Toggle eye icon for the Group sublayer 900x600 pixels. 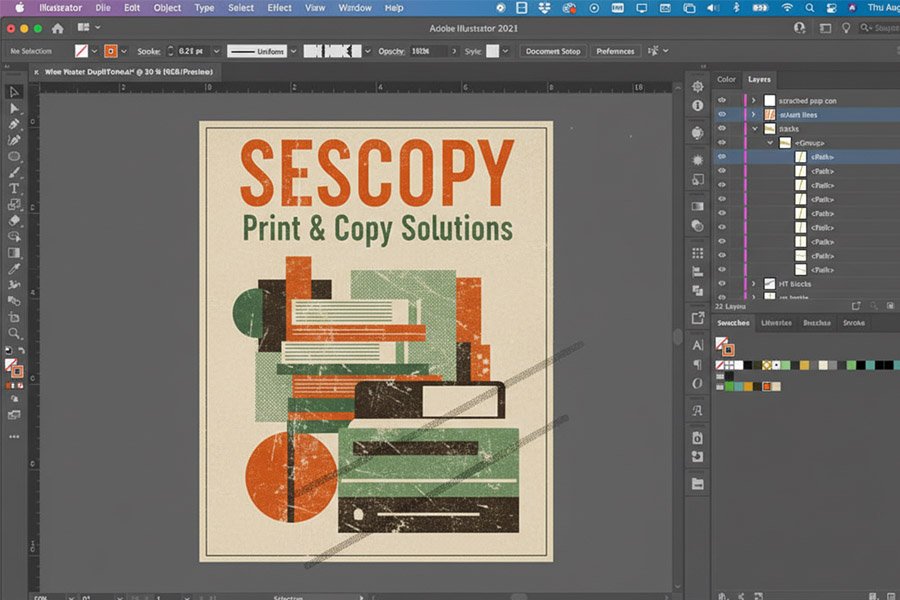(722, 143)
